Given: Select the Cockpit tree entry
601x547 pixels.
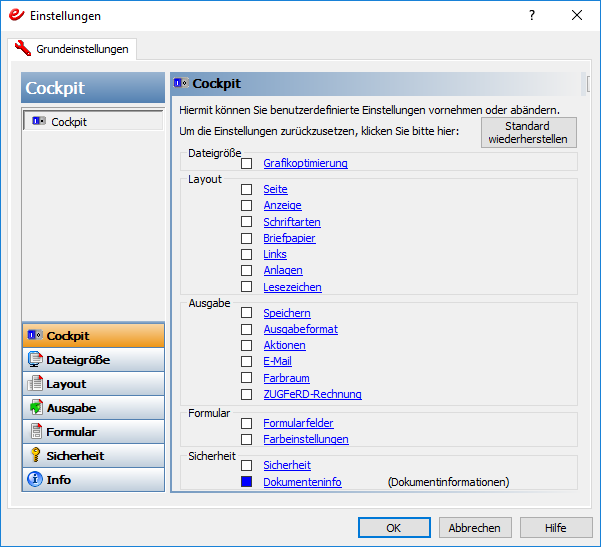Looking at the screenshot, I should point(94,122).
